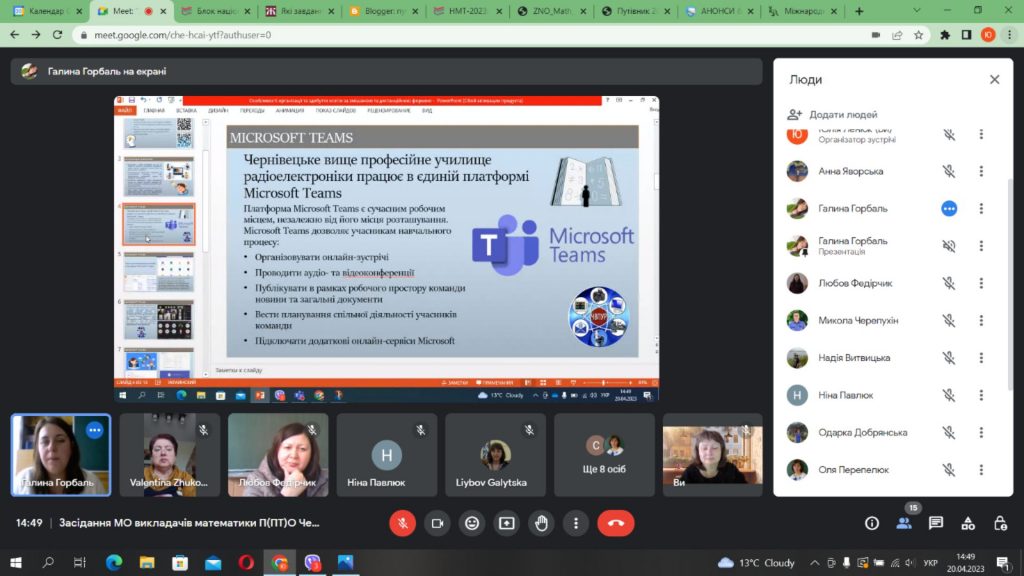Switch to the НМТ-2023 browser tab
The image size is (1024, 576).
468,11
